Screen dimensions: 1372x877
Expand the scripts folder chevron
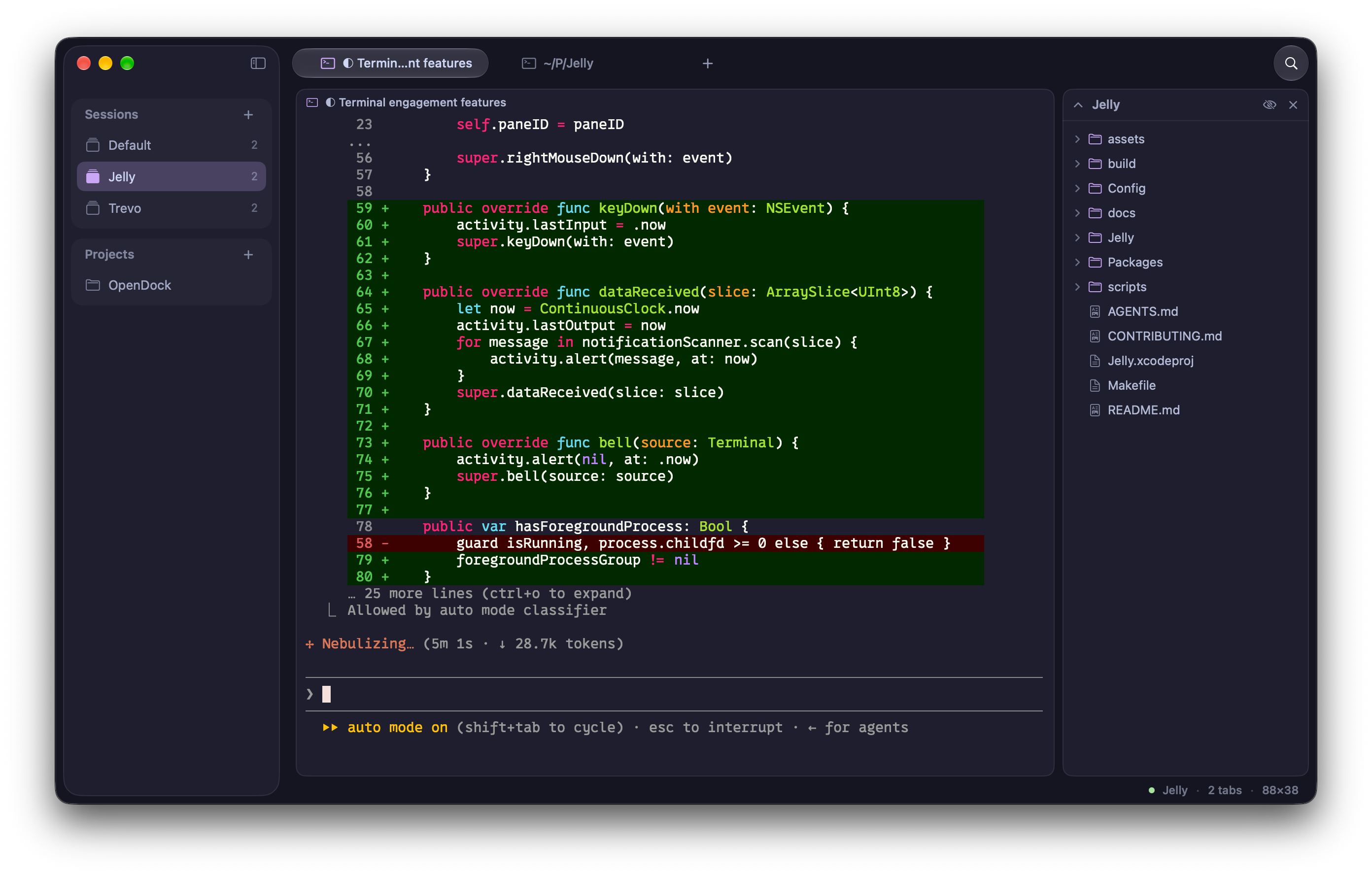(1077, 287)
